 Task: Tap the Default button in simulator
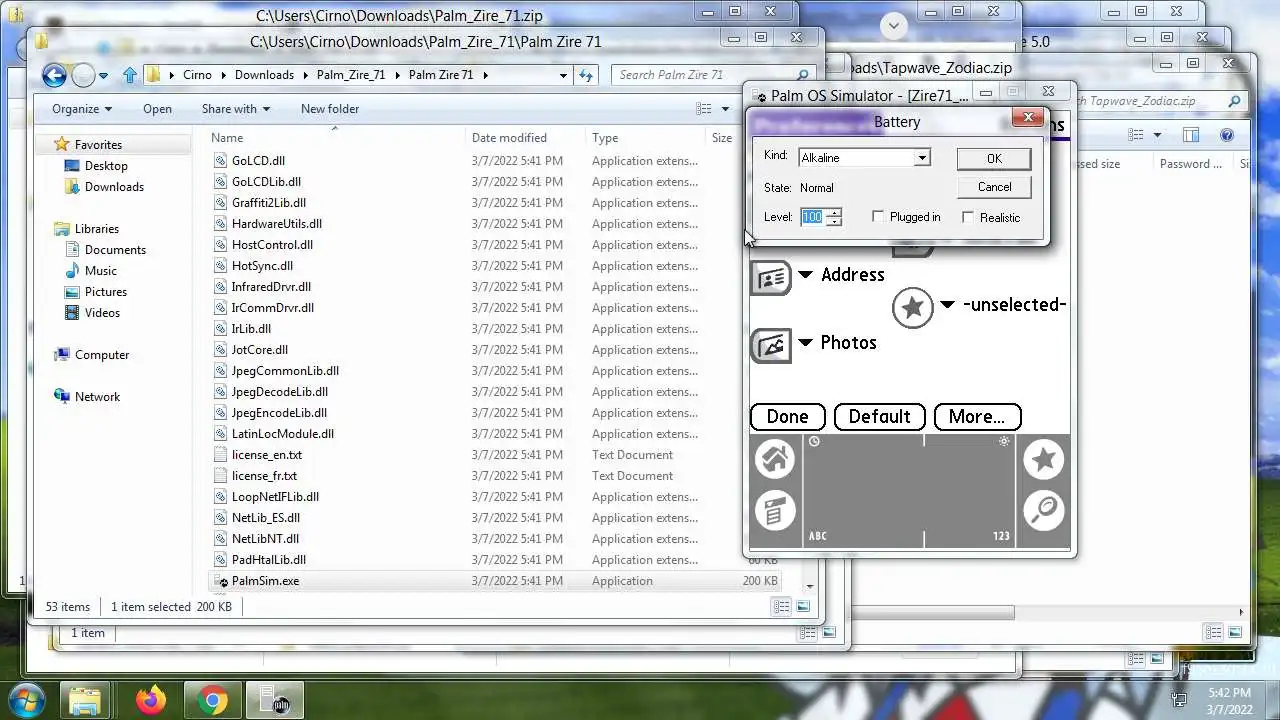[x=879, y=417]
